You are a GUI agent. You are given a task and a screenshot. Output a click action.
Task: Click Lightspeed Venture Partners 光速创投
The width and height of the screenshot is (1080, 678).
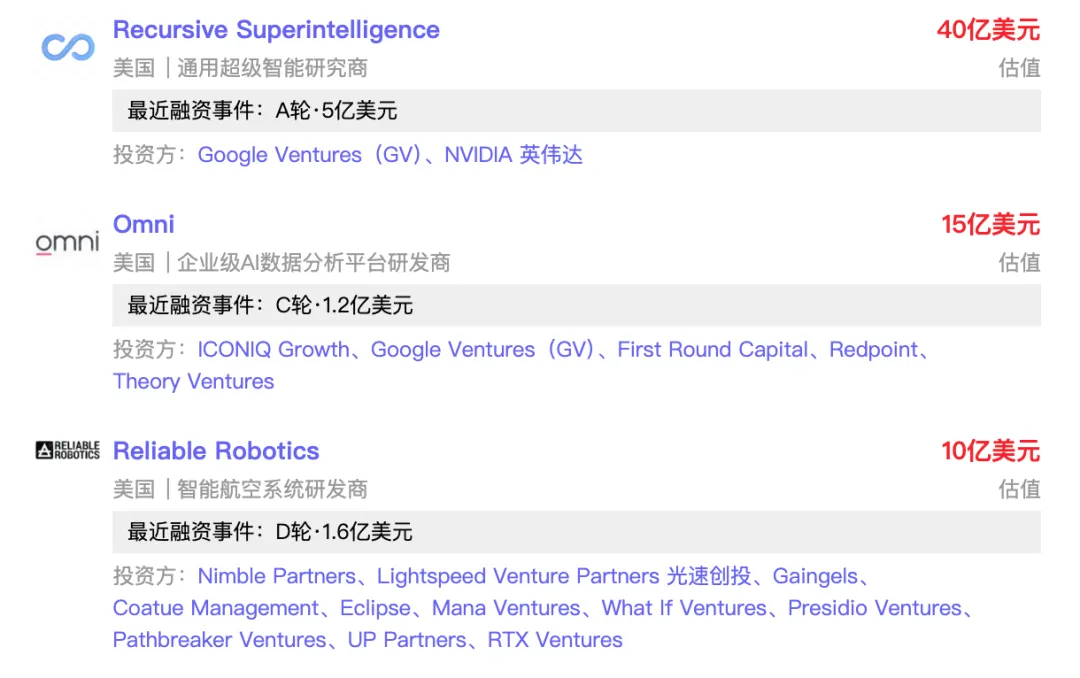pos(563,576)
